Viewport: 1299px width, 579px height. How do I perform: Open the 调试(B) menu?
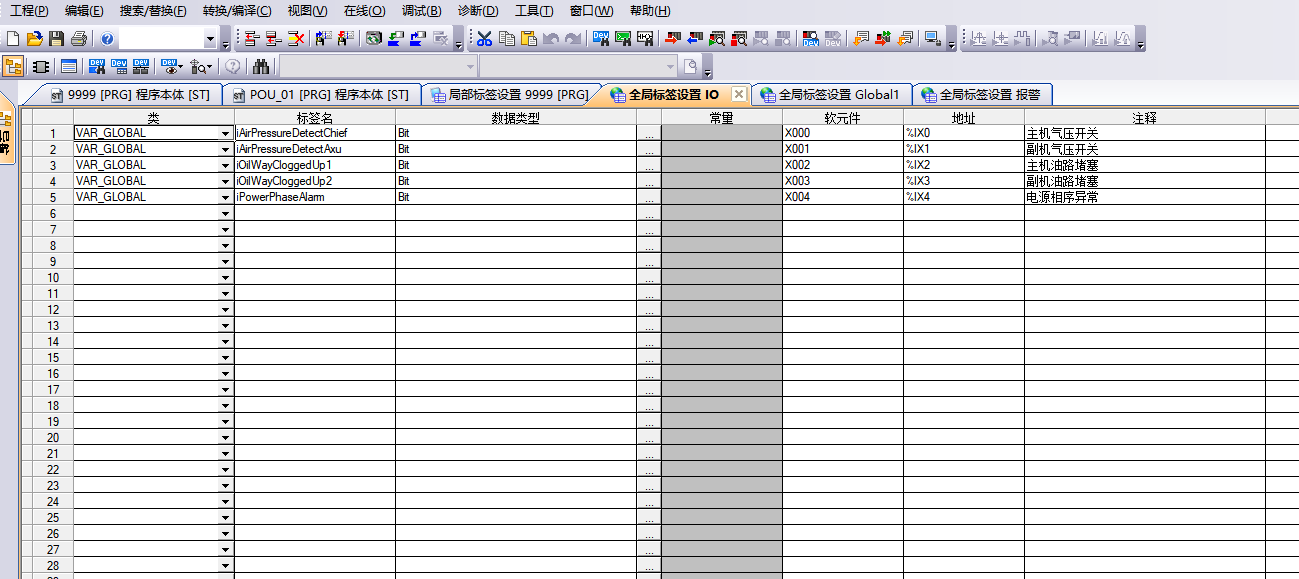point(421,10)
